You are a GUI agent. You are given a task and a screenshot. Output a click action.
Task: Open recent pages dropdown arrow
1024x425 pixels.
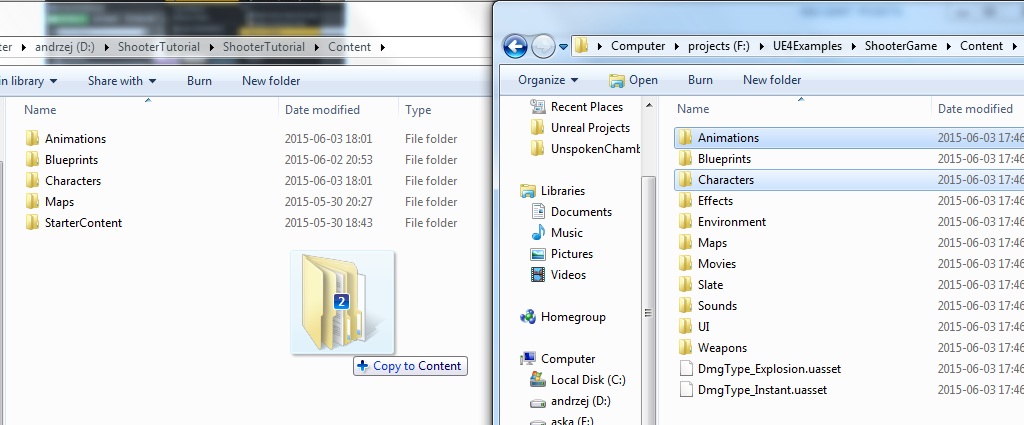563,47
